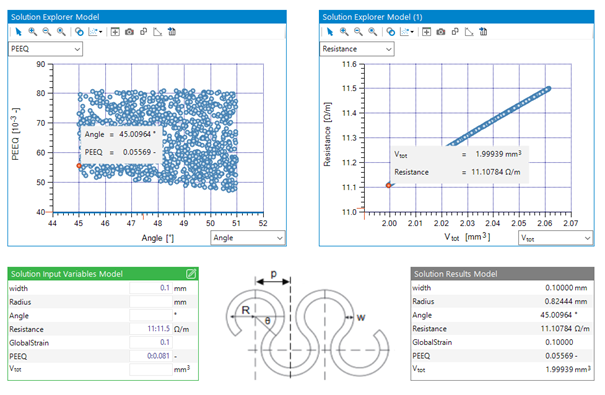
Task: Click the Angle [°] axis label
Action: (157, 238)
